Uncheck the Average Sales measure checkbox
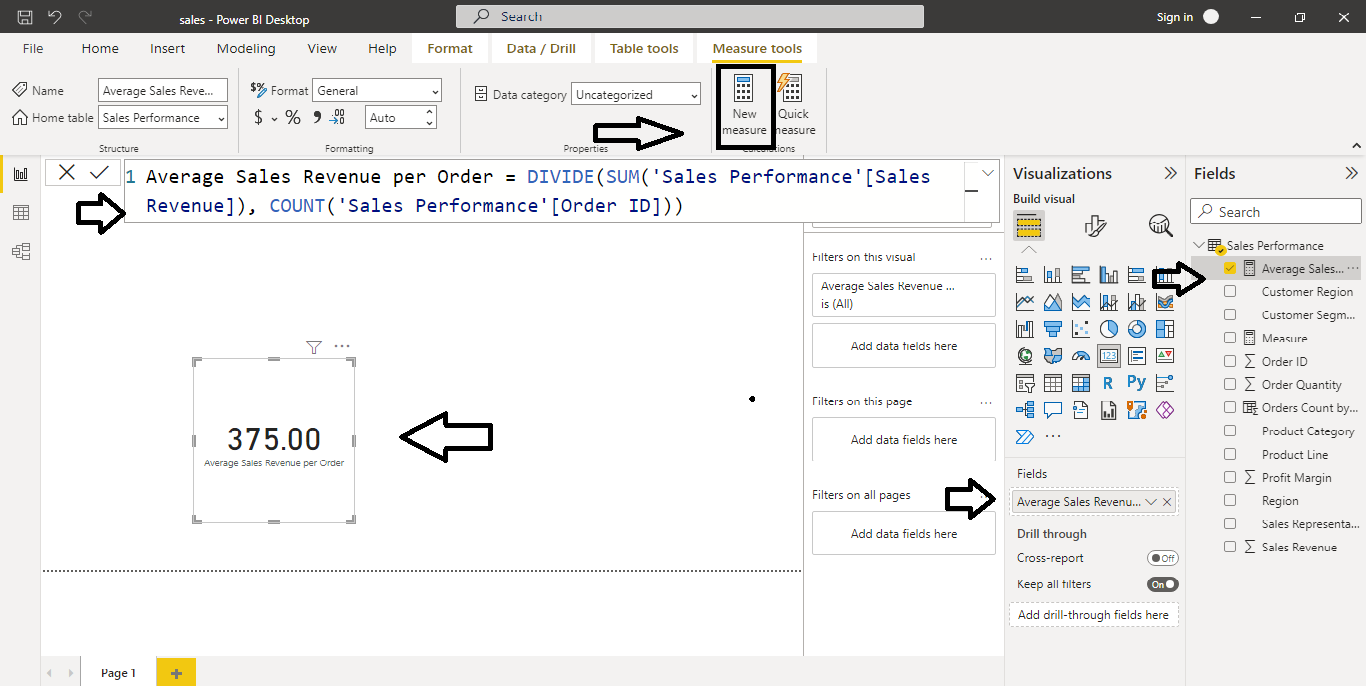 point(1230,268)
